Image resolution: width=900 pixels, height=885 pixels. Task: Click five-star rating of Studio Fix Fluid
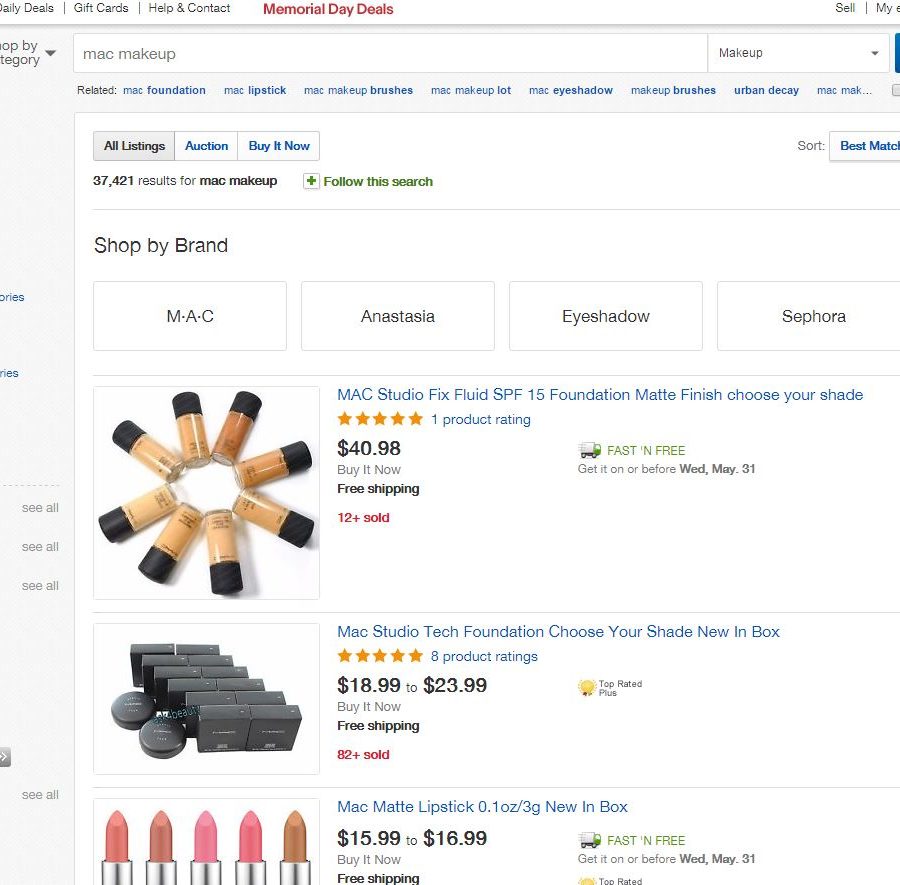click(380, 419)
